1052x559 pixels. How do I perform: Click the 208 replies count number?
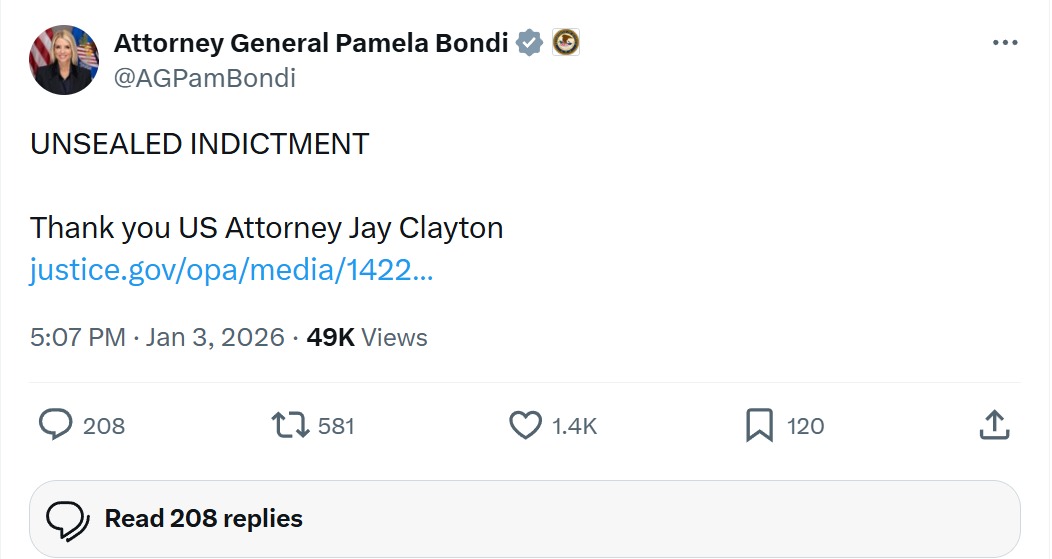pos(104,426)
